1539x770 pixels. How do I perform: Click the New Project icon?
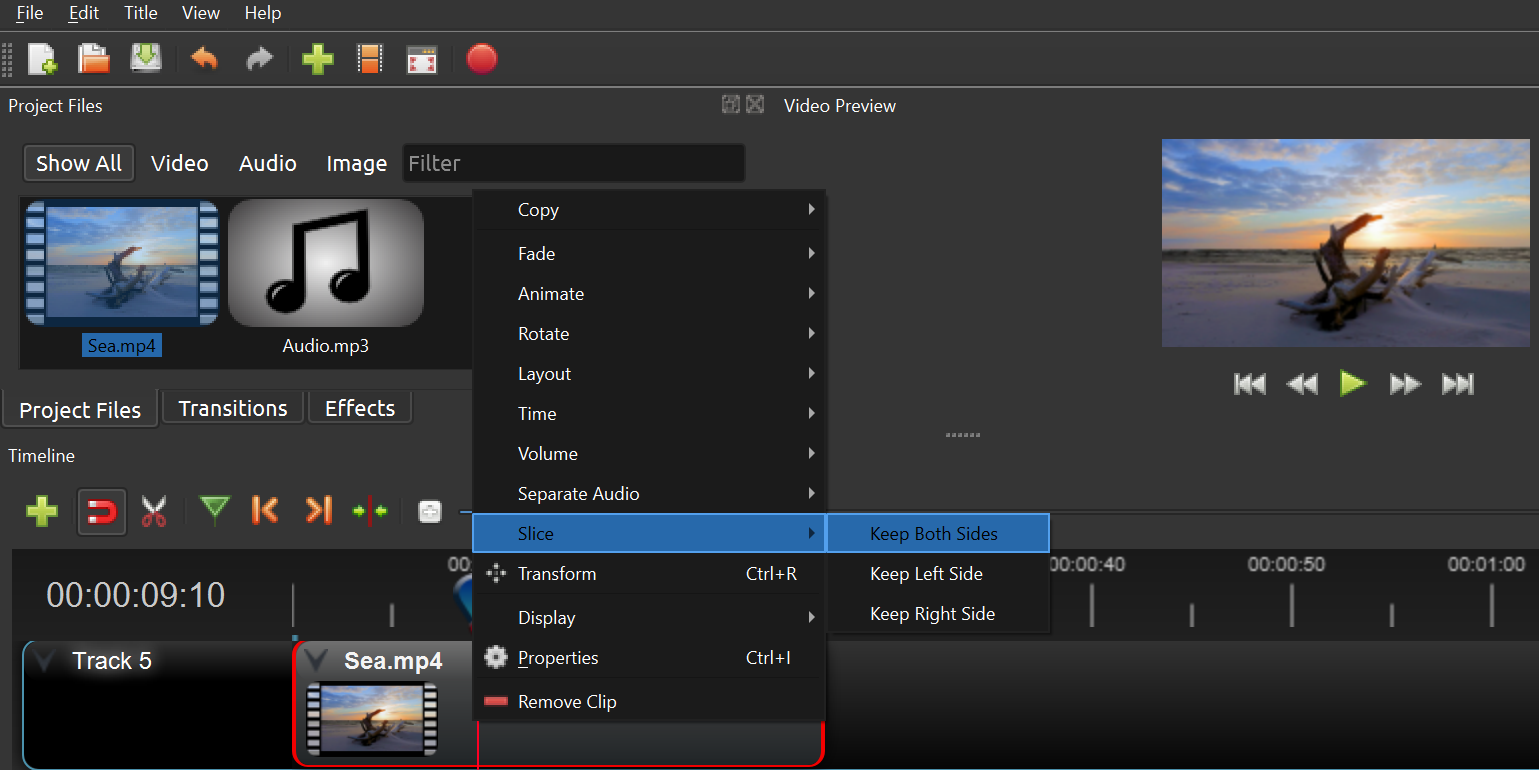[x=42, y=60]
